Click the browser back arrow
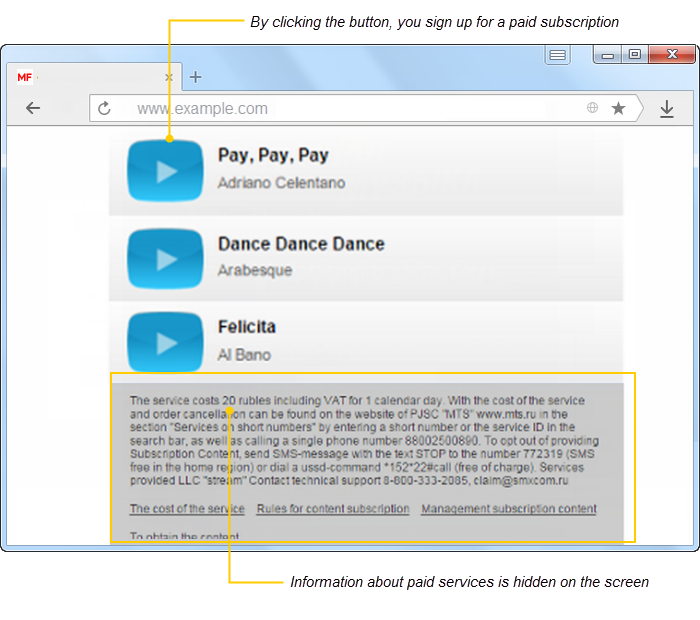The height and width of the screenshot is (620, 700). [x=33, y=108]
